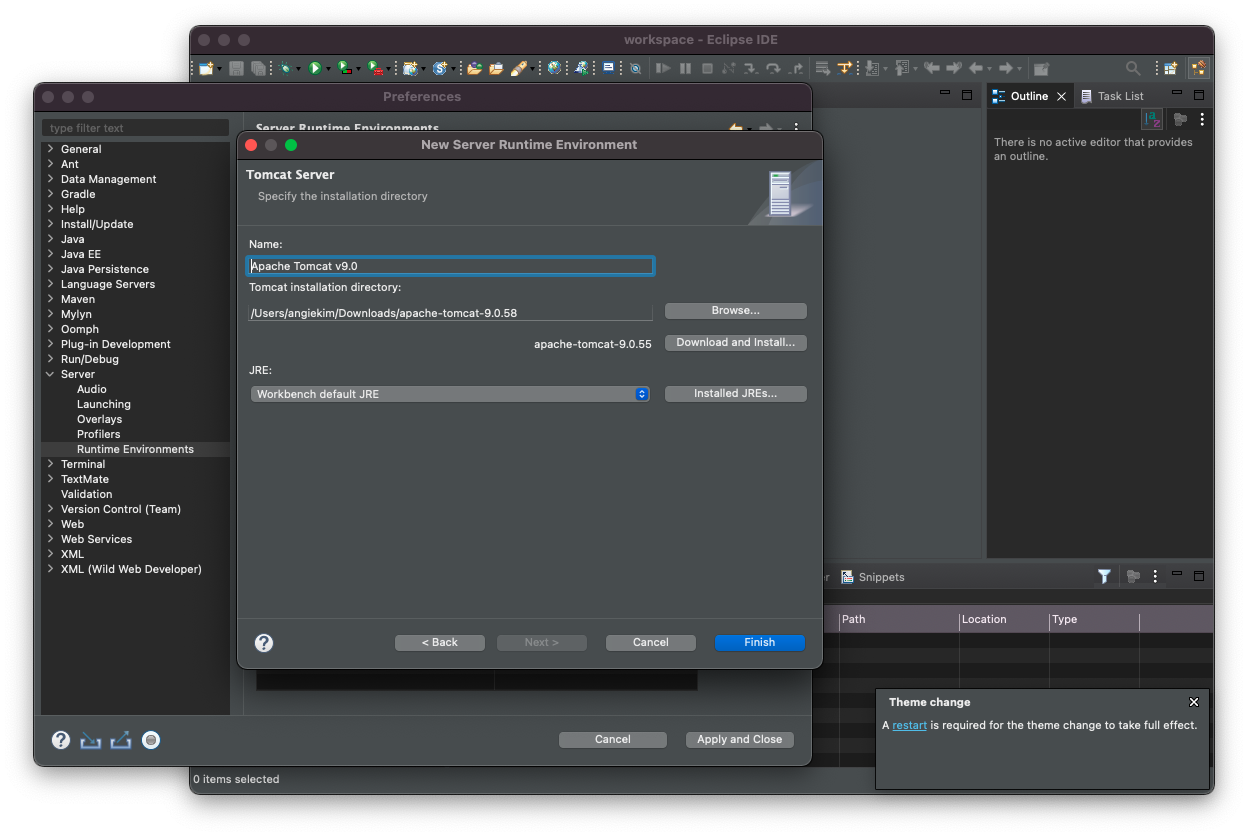Click the Forward navigation arrow in Eclipse toolbar
Screen dimensions: 1248x836
(x=1006, y=68)
